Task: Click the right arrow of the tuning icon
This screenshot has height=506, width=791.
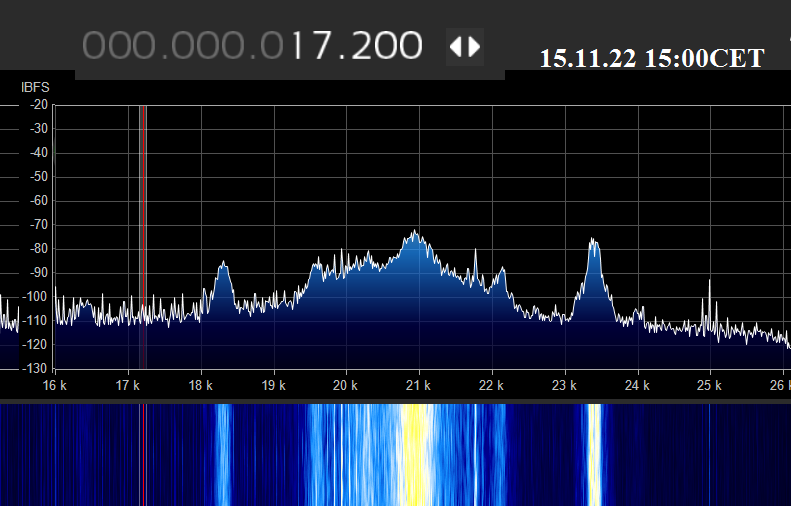Action: click(474, 46)
